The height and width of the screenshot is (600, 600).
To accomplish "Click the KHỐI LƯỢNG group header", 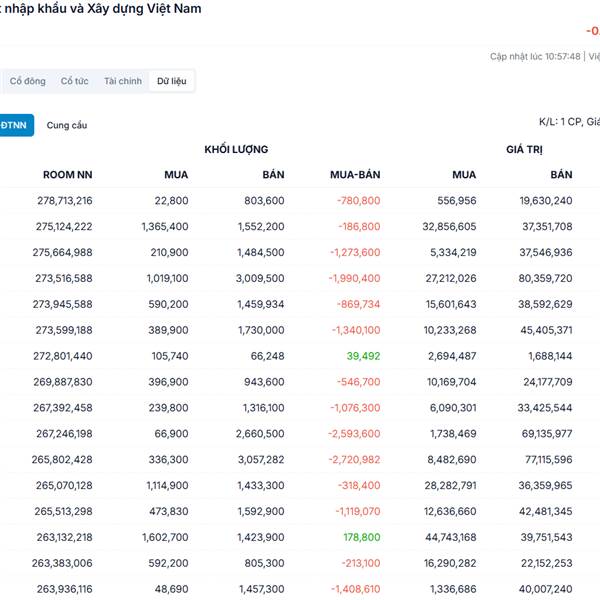I will [x=236, y=149].
